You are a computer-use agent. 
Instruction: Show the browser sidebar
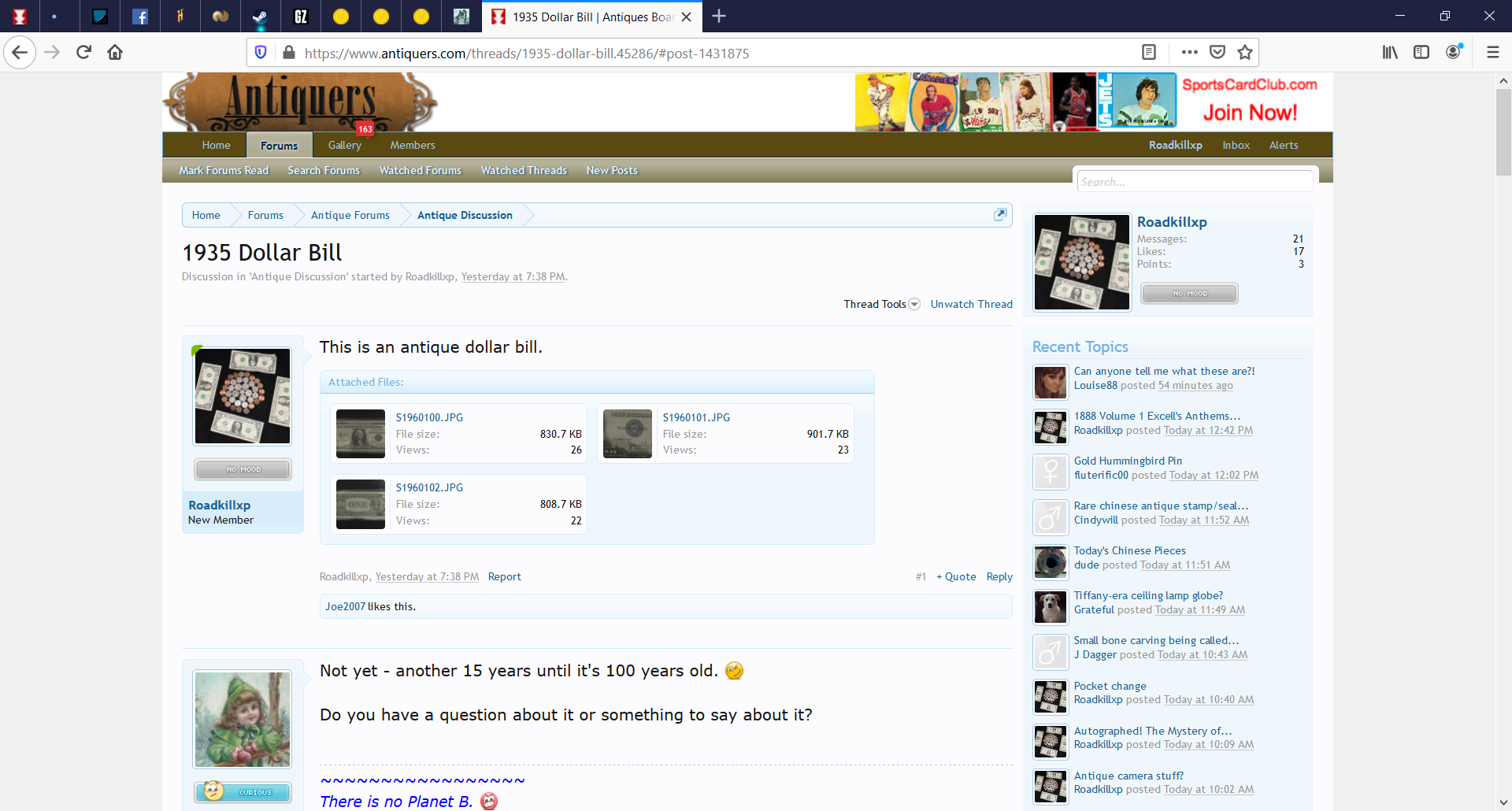click(1421, 53)
